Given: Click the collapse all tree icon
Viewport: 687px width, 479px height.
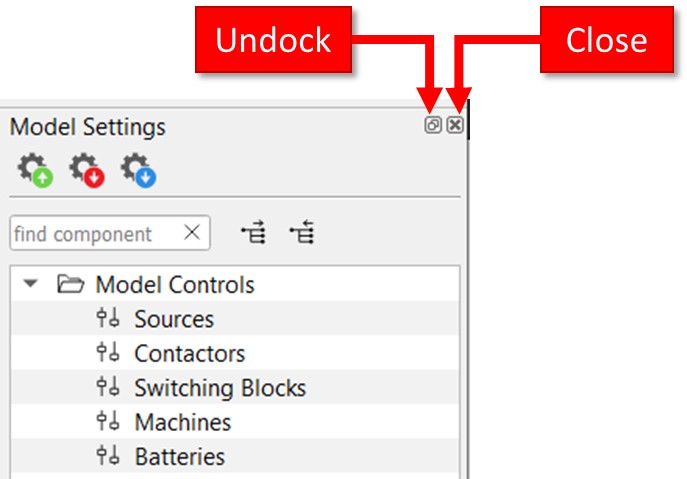Looking at the screenshot, I should click(x=302, y=234).
